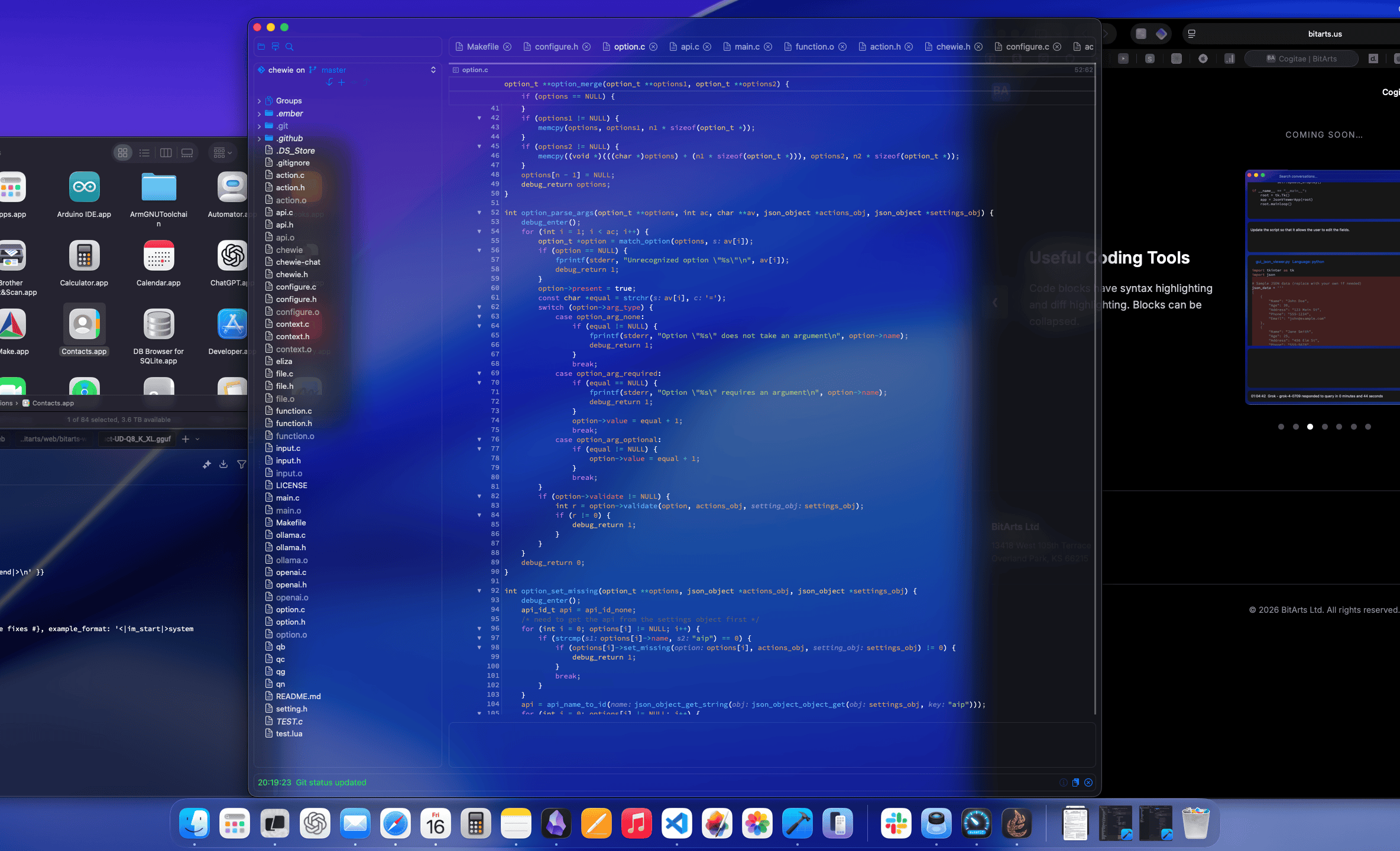Open the Search navigator in the sidebar
The width and height of the screenshot is (1400, 851).
[289, 47]
